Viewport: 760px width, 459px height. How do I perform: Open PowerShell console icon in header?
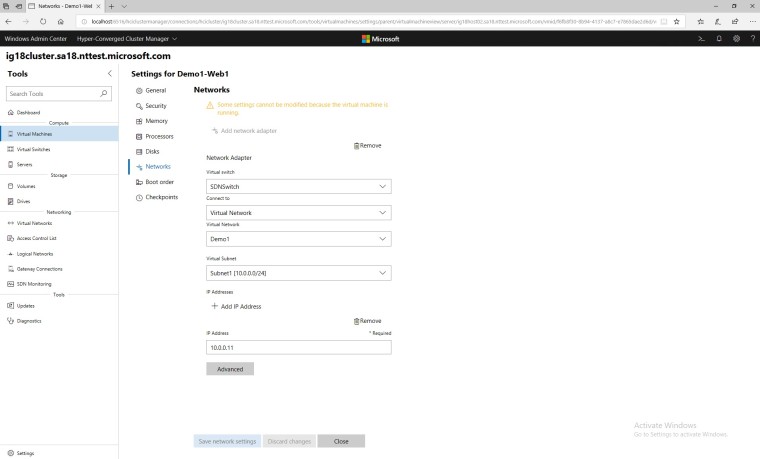click(x=701, y=39)
